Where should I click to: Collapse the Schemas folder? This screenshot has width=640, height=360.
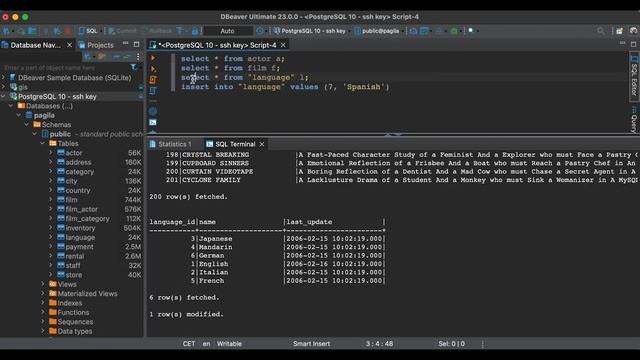coord(27,124)
